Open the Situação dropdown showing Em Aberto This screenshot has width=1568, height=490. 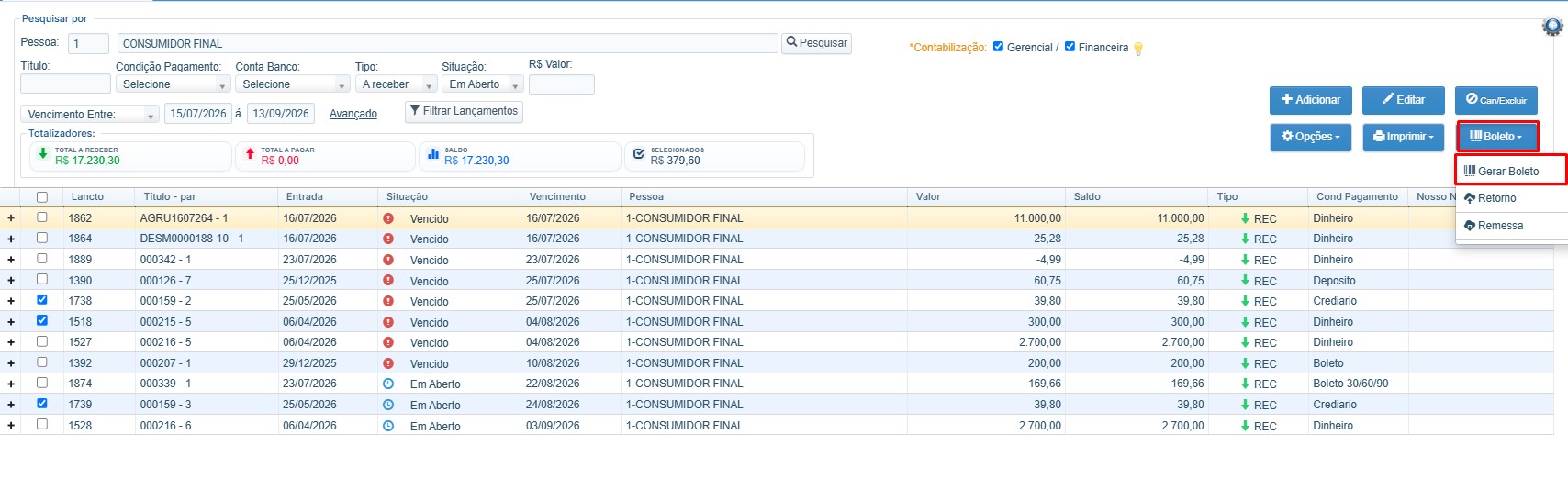482,84
